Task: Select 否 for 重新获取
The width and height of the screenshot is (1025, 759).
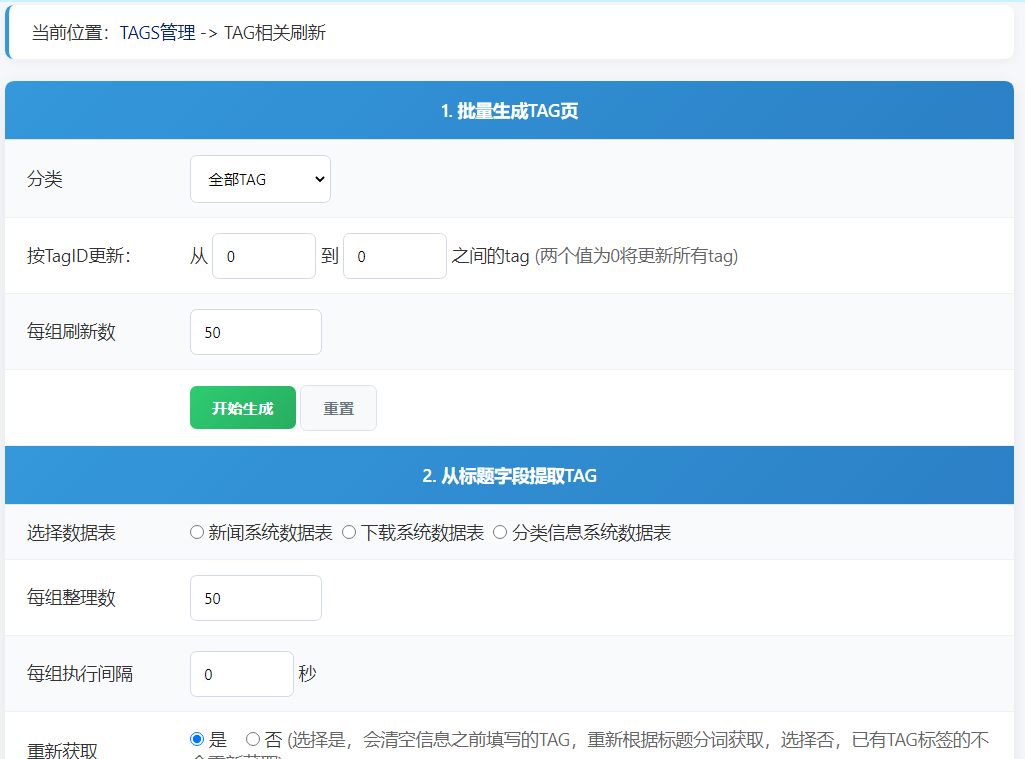Action: [252, 738]
